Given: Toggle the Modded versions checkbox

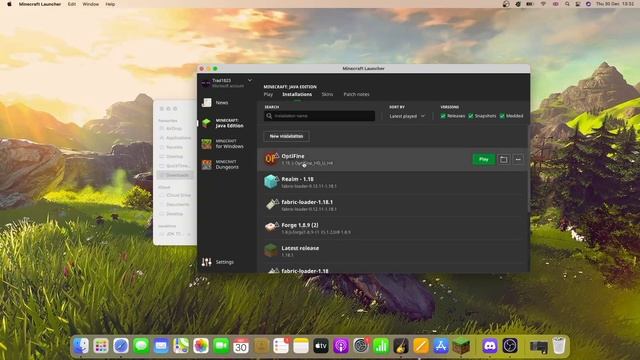Looking at the screenshot, I should pos(502,116).
